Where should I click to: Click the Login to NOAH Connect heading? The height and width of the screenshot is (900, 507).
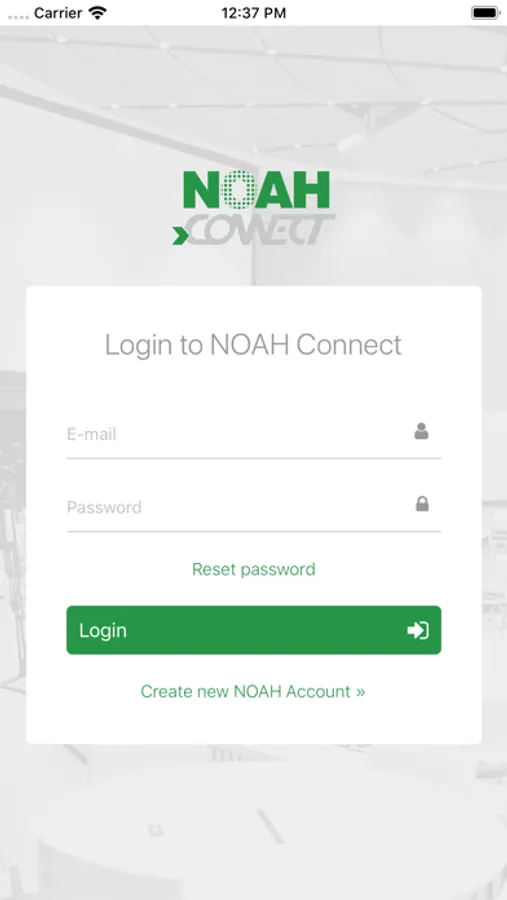tap(253, 344)
